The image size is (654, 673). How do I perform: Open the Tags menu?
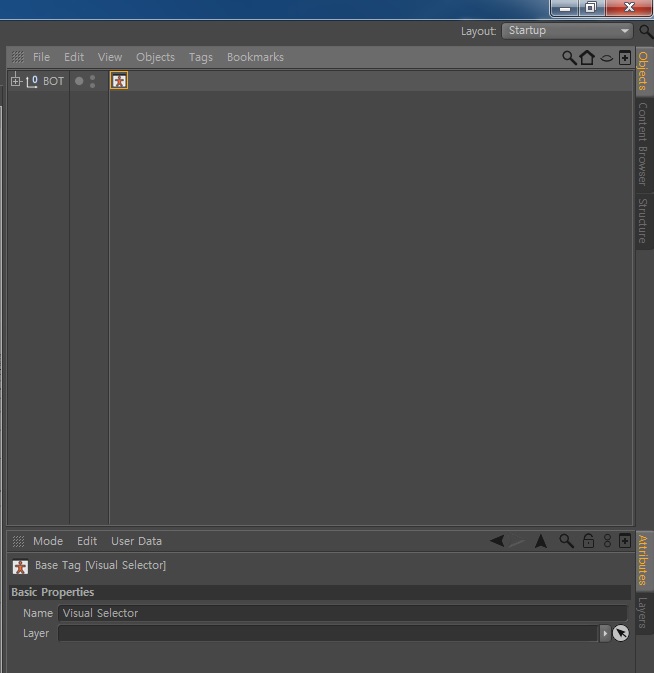tap(201, 57)
